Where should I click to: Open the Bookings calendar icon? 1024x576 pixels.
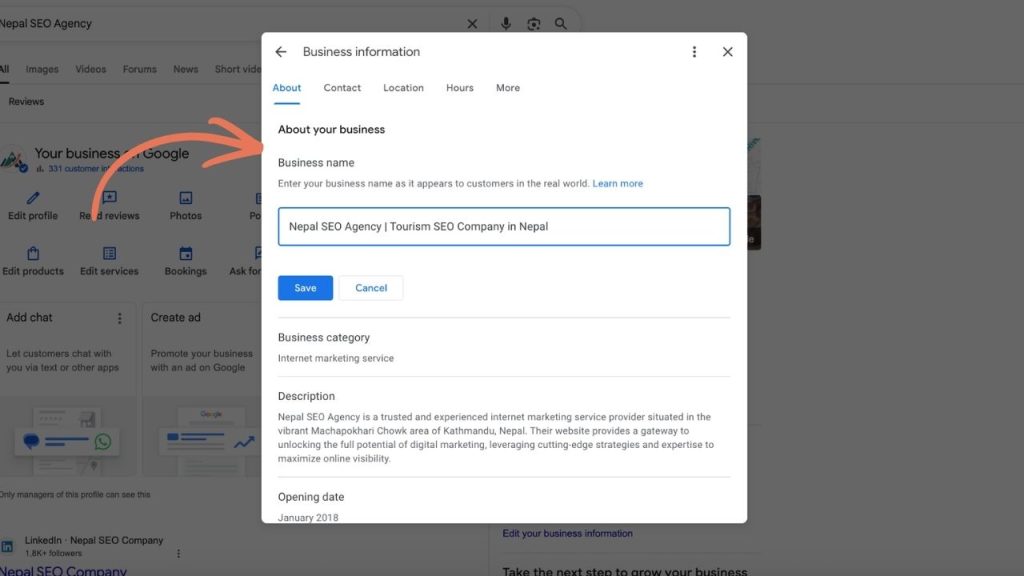point(185,255)
